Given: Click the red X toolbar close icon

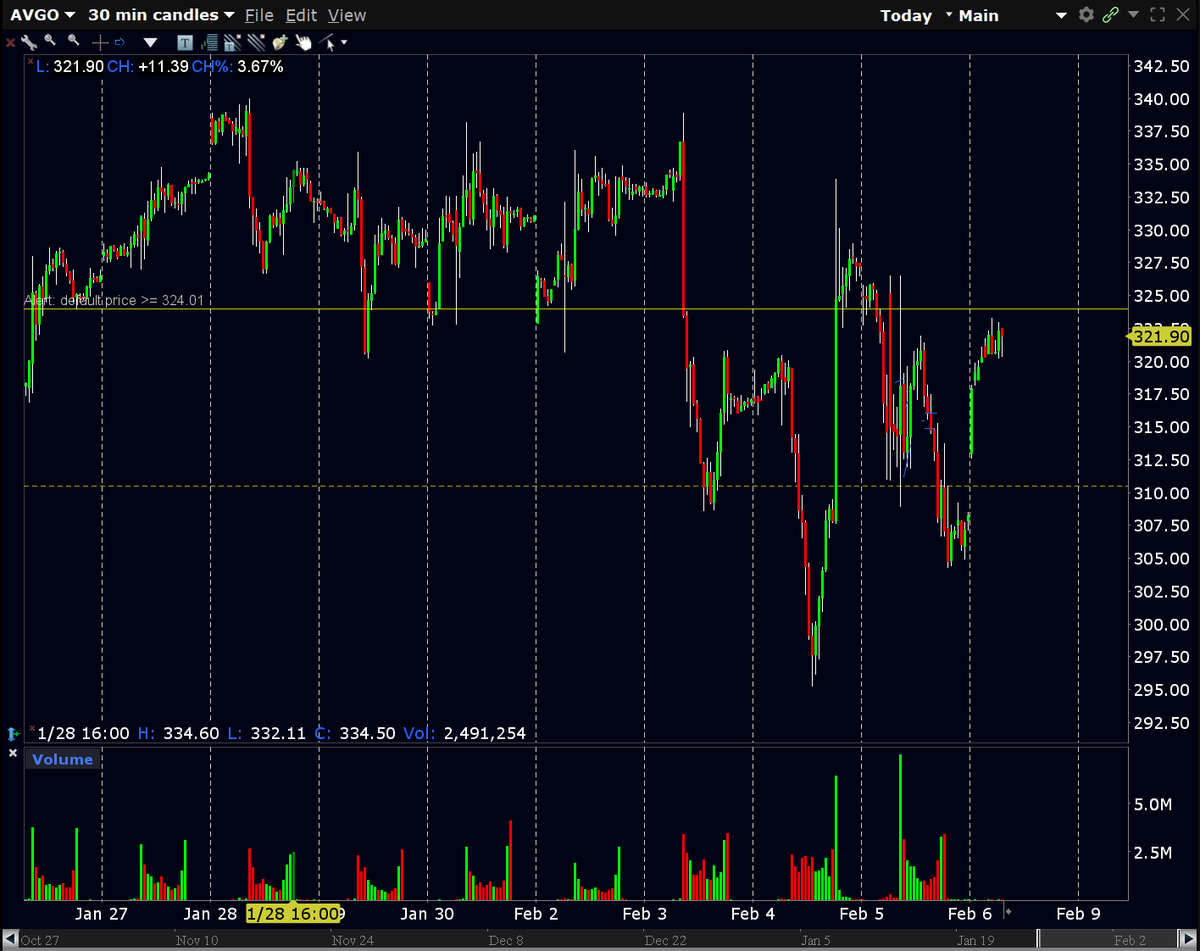Looking at the screenshot, I should coord(11,42).
